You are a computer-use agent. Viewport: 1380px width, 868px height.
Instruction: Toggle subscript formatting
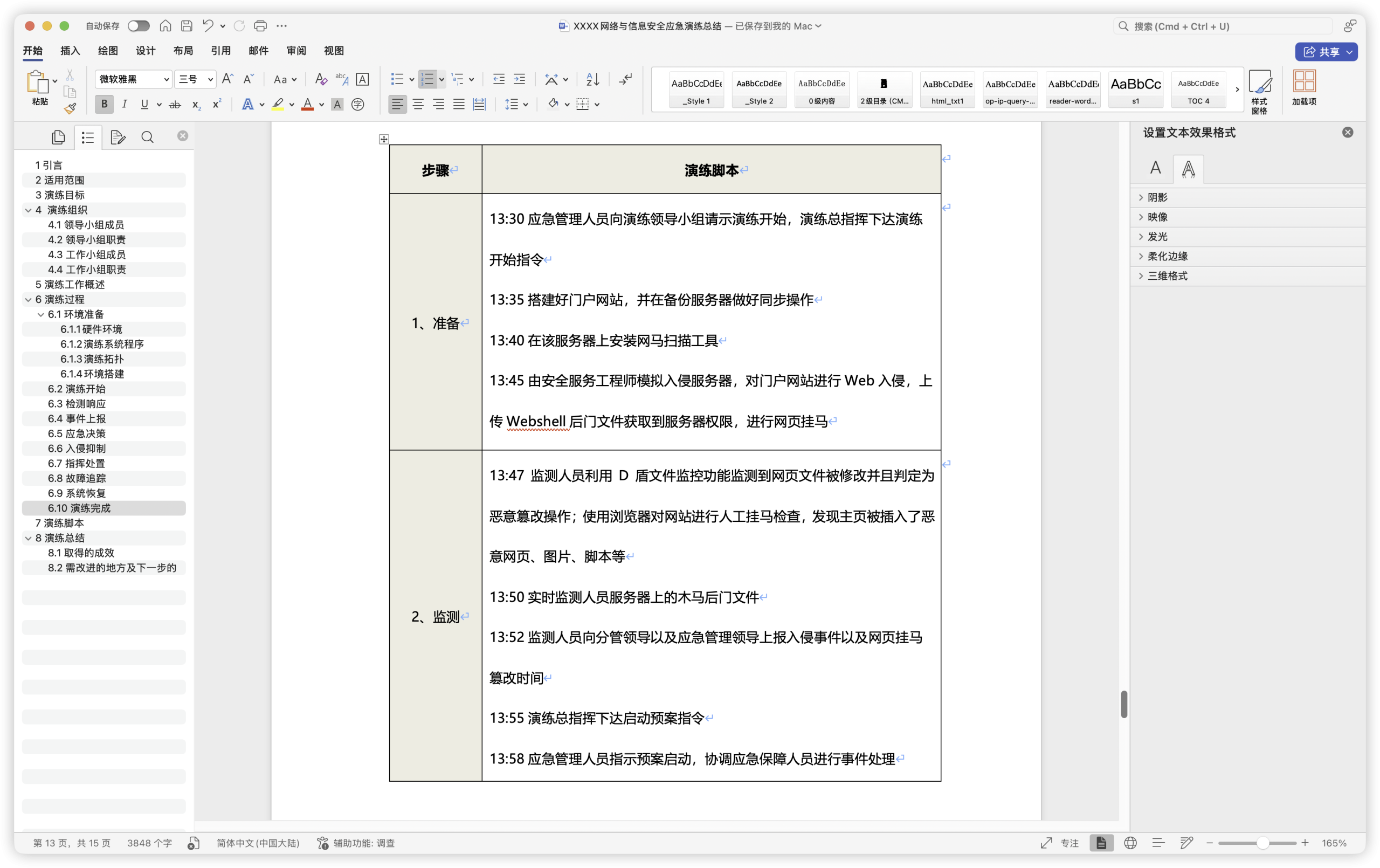(x=196, y=105)
